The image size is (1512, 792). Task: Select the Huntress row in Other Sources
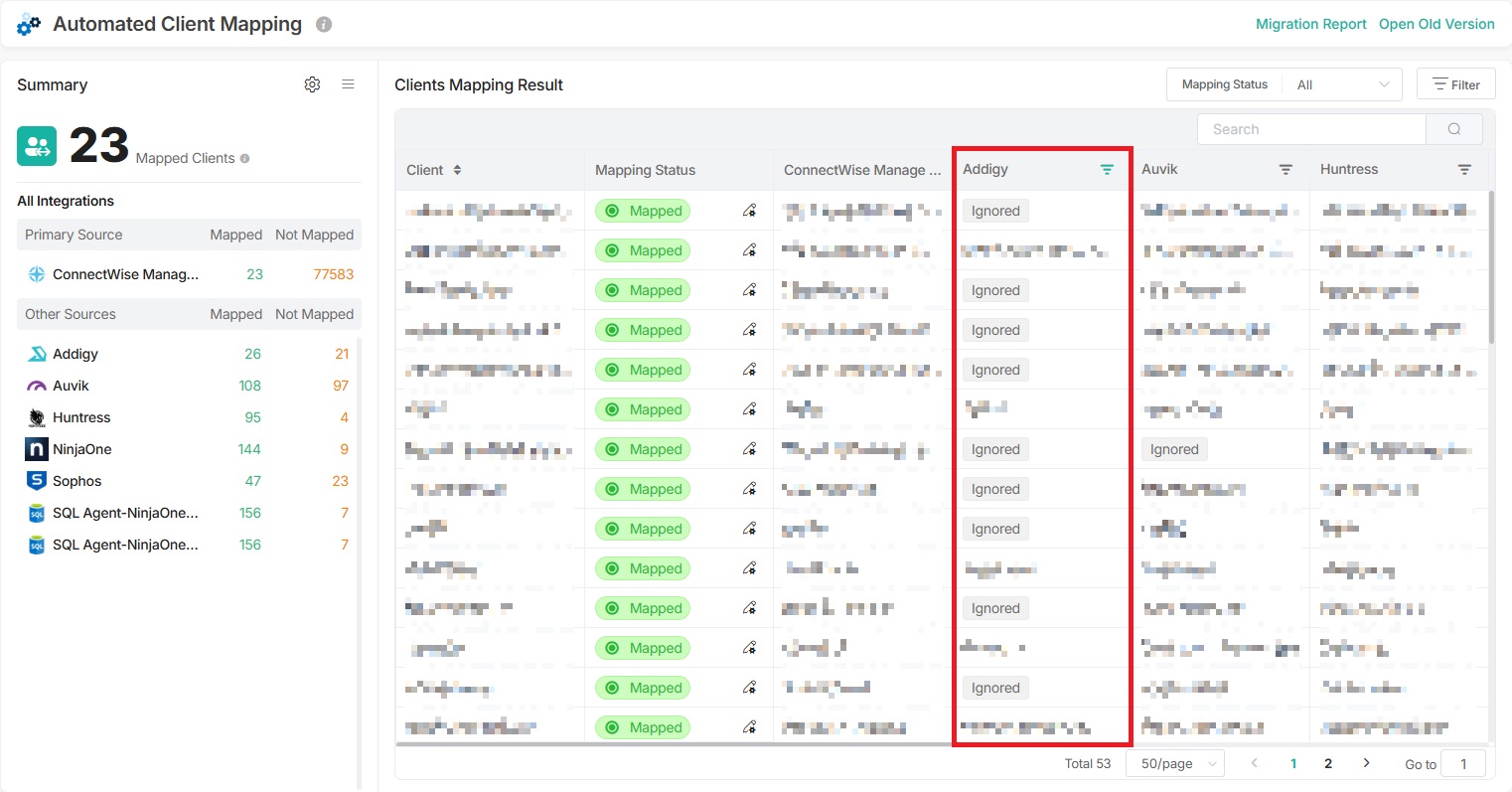(x=187, y=417)
